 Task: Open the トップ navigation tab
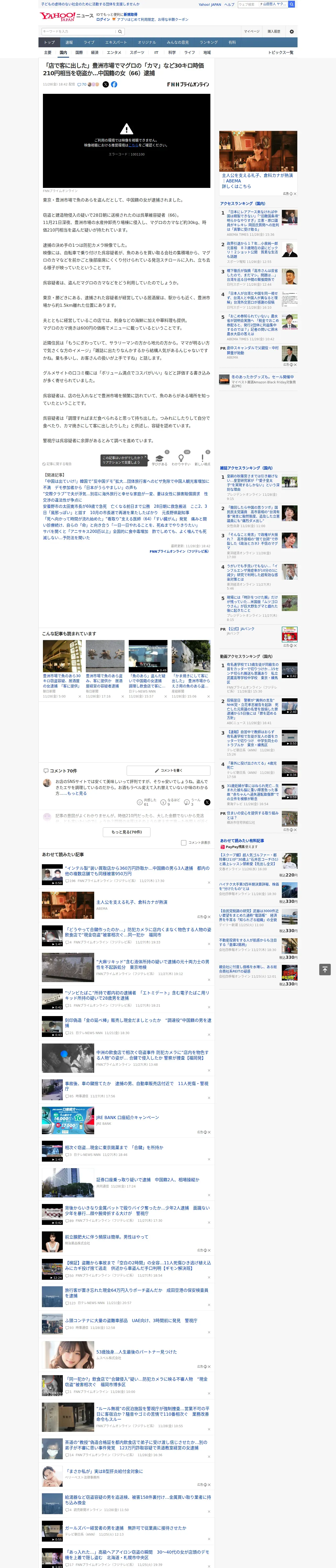(x=49, y=43)
